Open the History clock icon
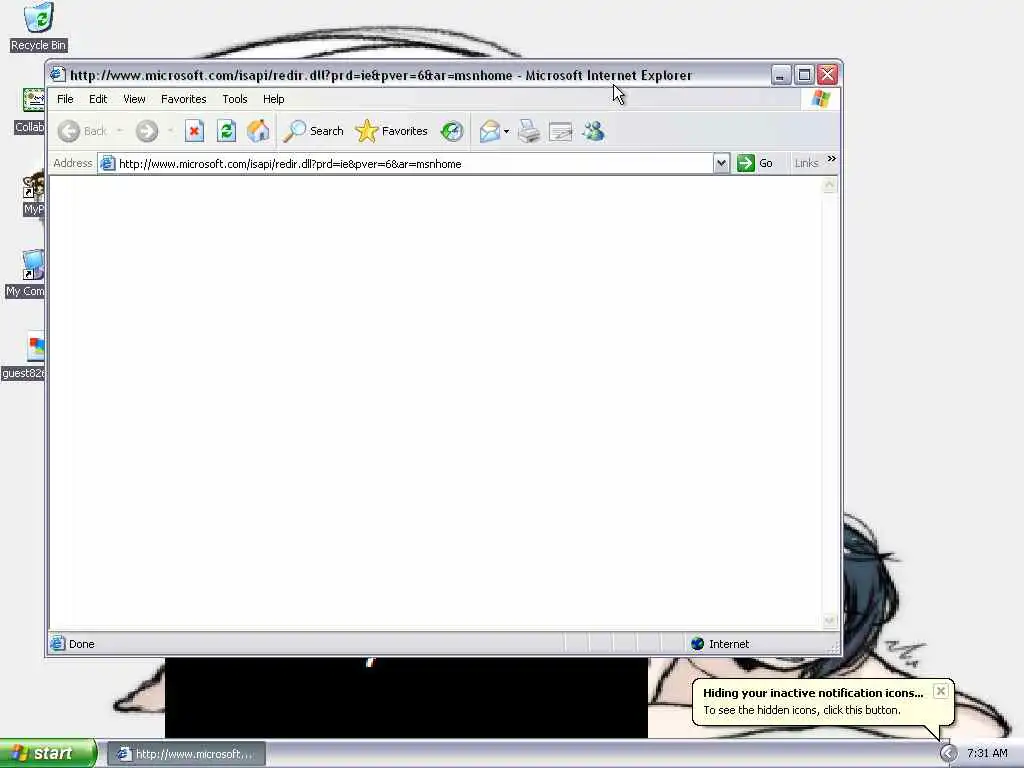The image size is (1024, 768). tap(452, 131)
